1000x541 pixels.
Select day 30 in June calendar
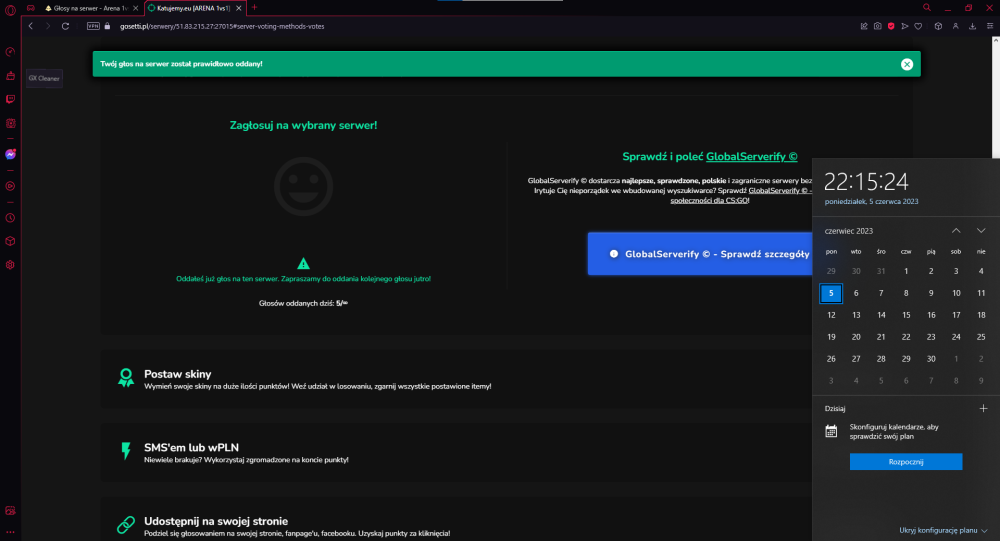931,359
